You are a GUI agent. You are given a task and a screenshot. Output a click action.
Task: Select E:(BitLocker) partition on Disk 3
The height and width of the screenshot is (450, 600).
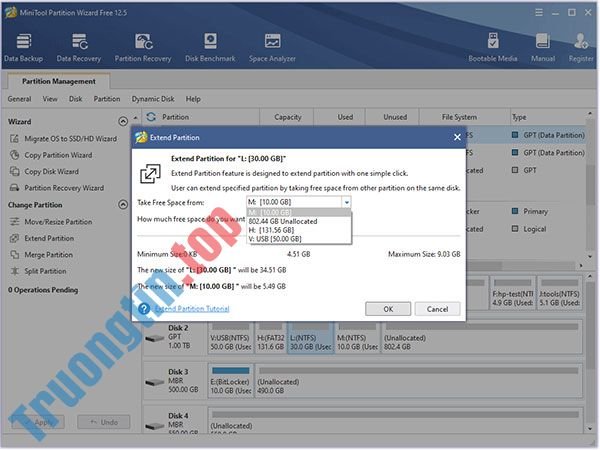click(231, 381)
